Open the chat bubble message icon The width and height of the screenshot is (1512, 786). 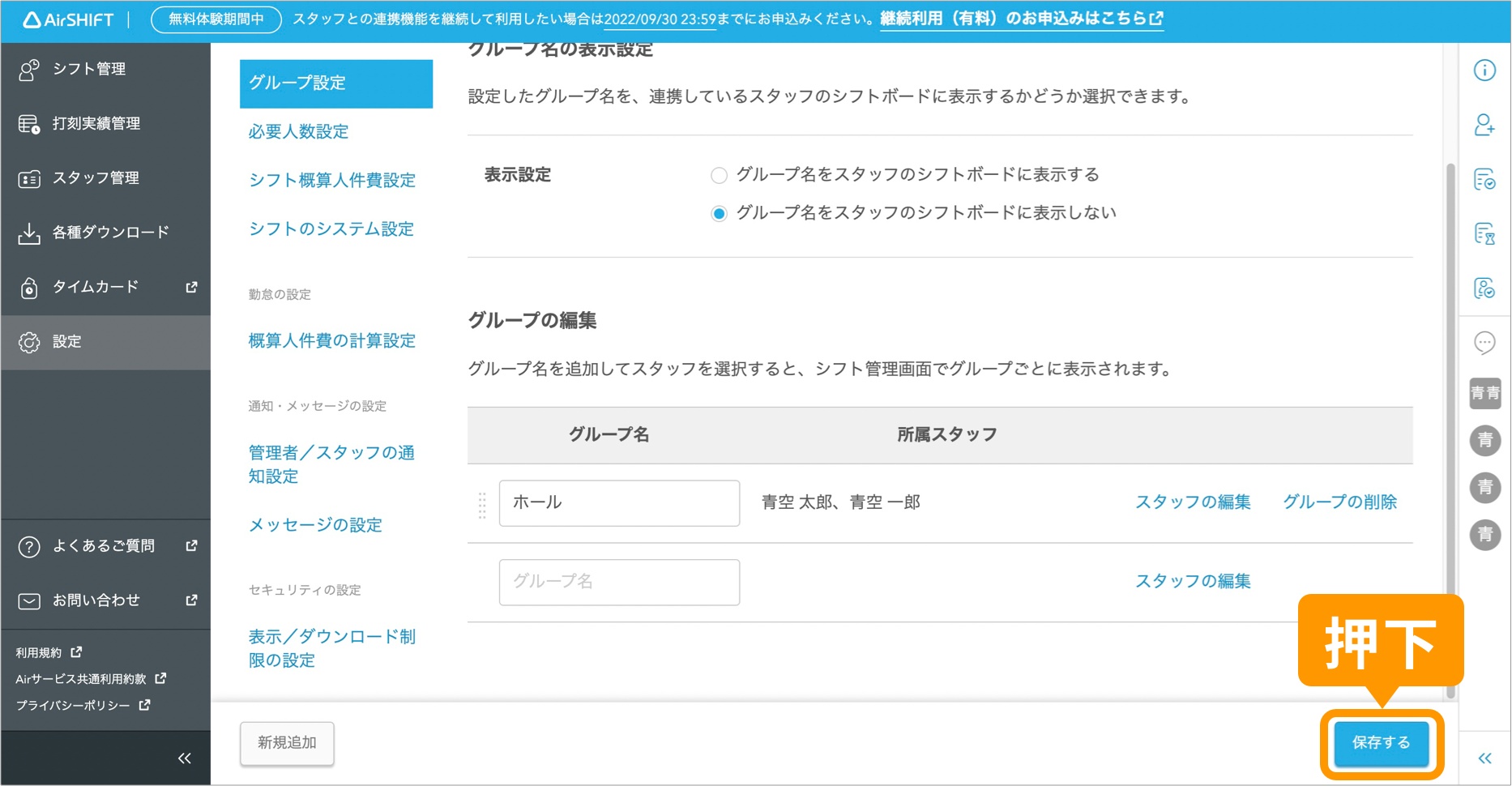pos(1485,343)
